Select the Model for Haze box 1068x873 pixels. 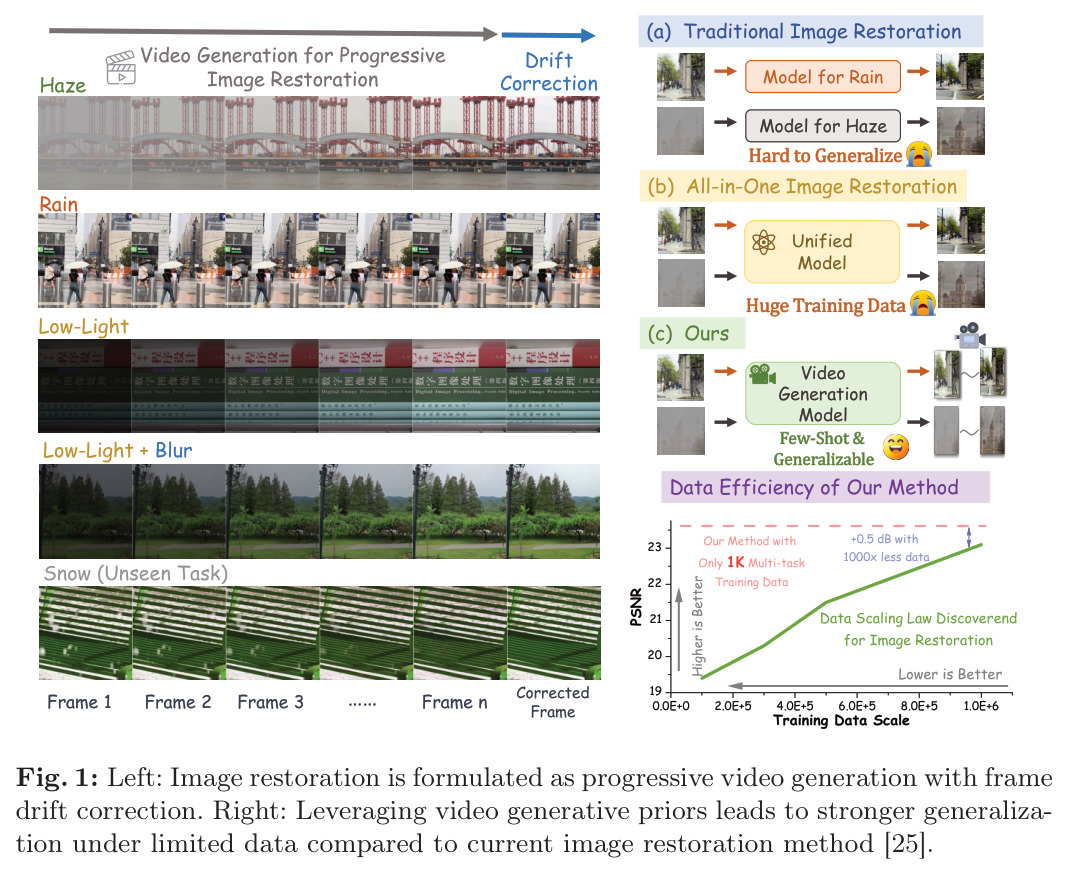pyautogui.click(x=823, y=126)
